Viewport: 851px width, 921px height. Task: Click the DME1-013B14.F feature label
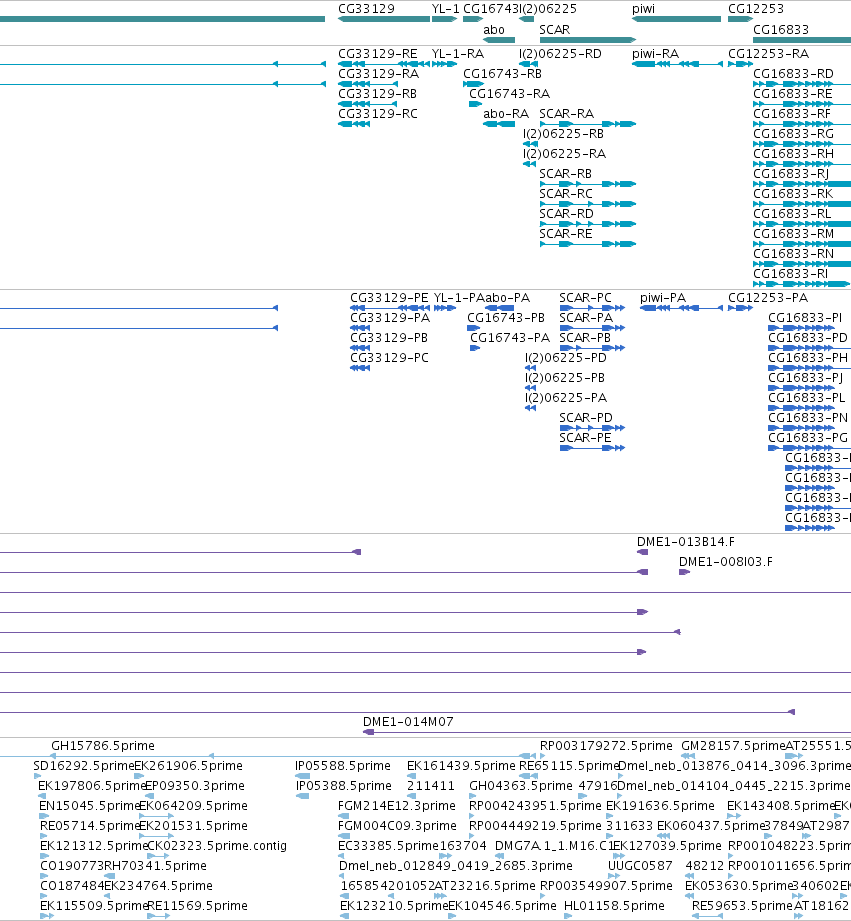[686, 542]
